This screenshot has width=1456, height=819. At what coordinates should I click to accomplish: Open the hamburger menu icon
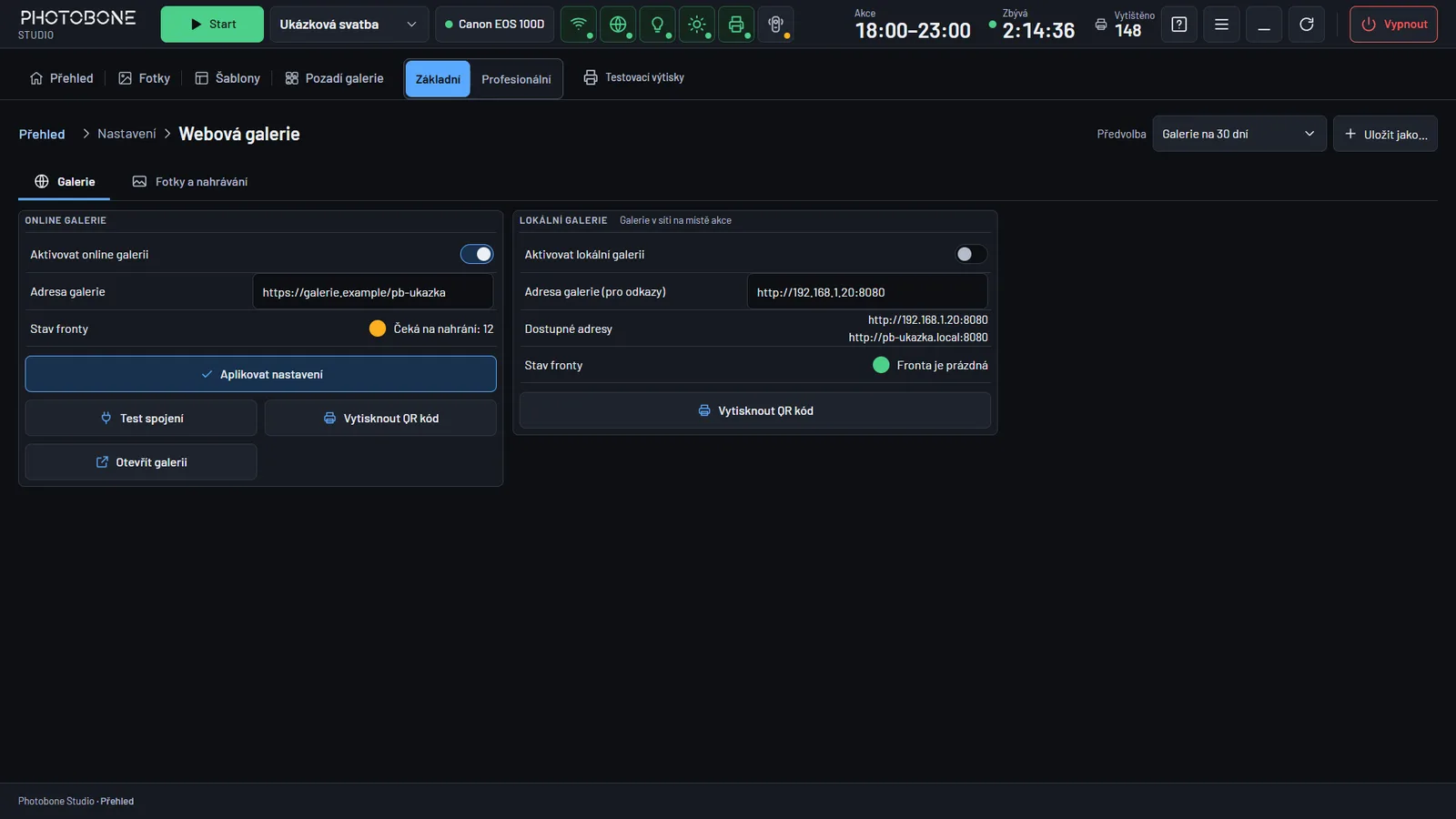tap(1221, 25)
